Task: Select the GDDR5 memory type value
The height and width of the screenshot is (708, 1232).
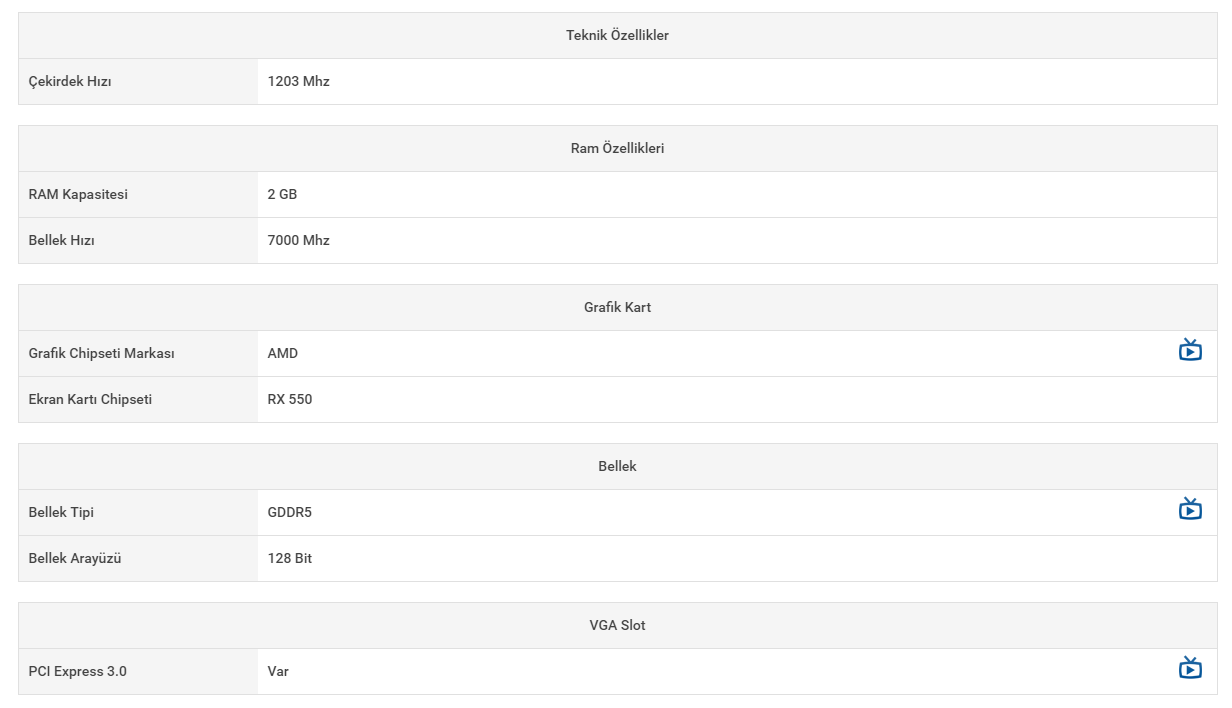Action: [290, 512]
